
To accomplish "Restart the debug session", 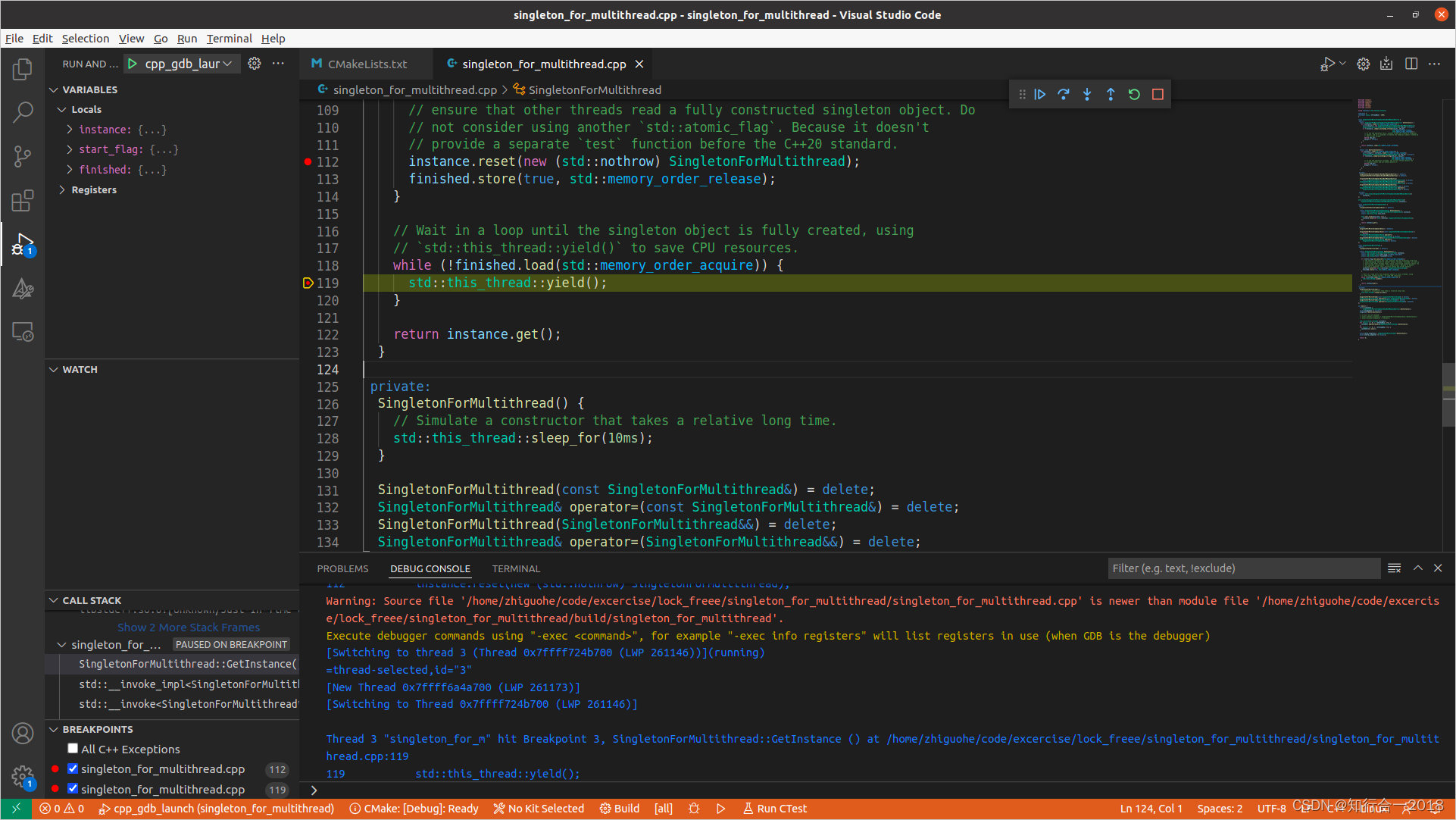I will pos(1134,94).
